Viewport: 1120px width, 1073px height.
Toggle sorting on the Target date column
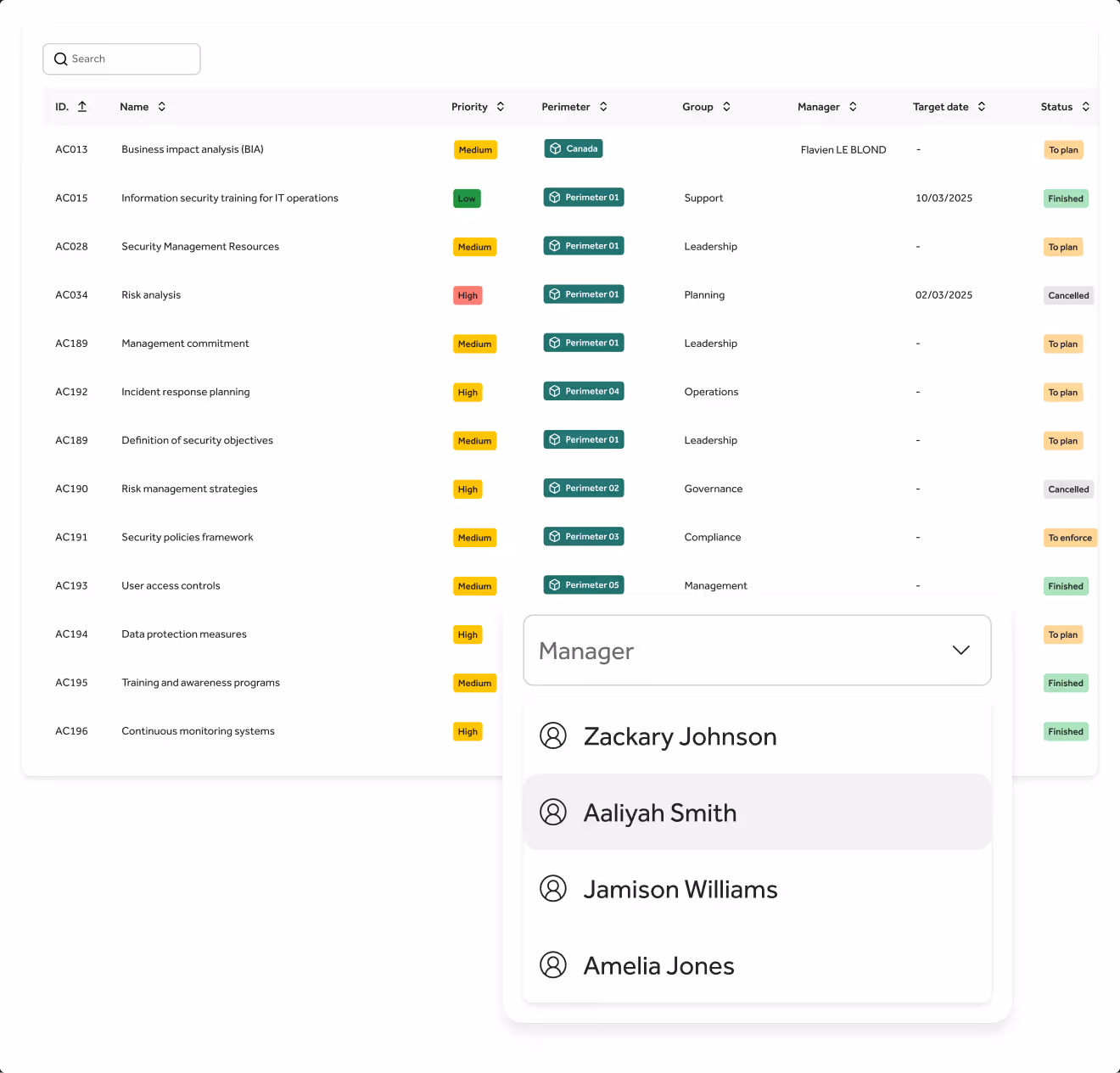[981, 106]
